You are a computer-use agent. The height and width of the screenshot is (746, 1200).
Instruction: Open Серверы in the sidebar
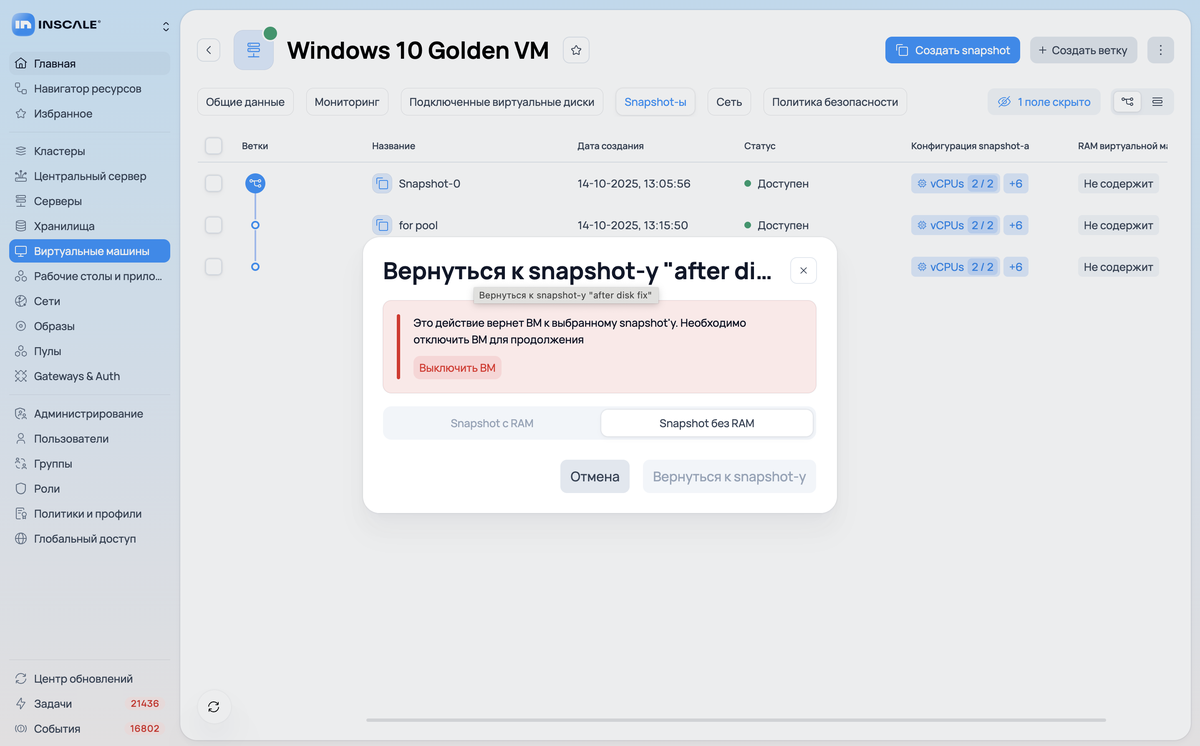click(x=90, y=201)
